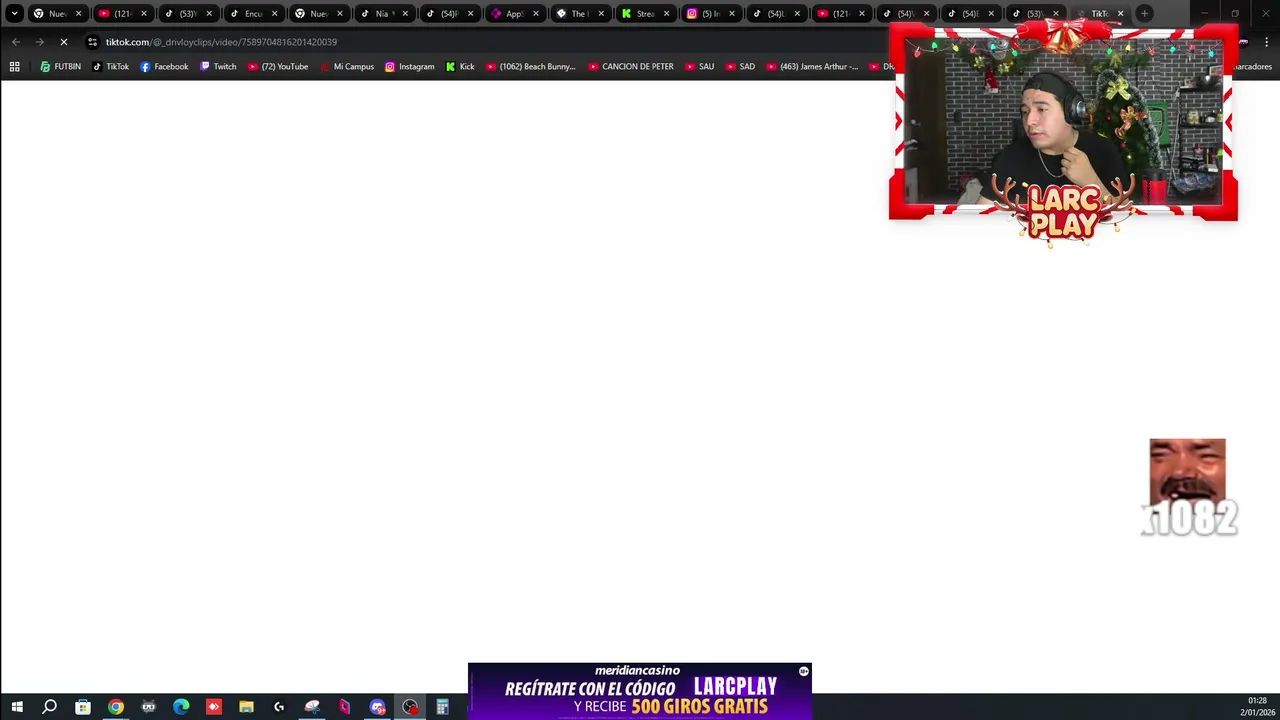
Task: Open the Chrome apps grid icon
Action: pos(14,67)
